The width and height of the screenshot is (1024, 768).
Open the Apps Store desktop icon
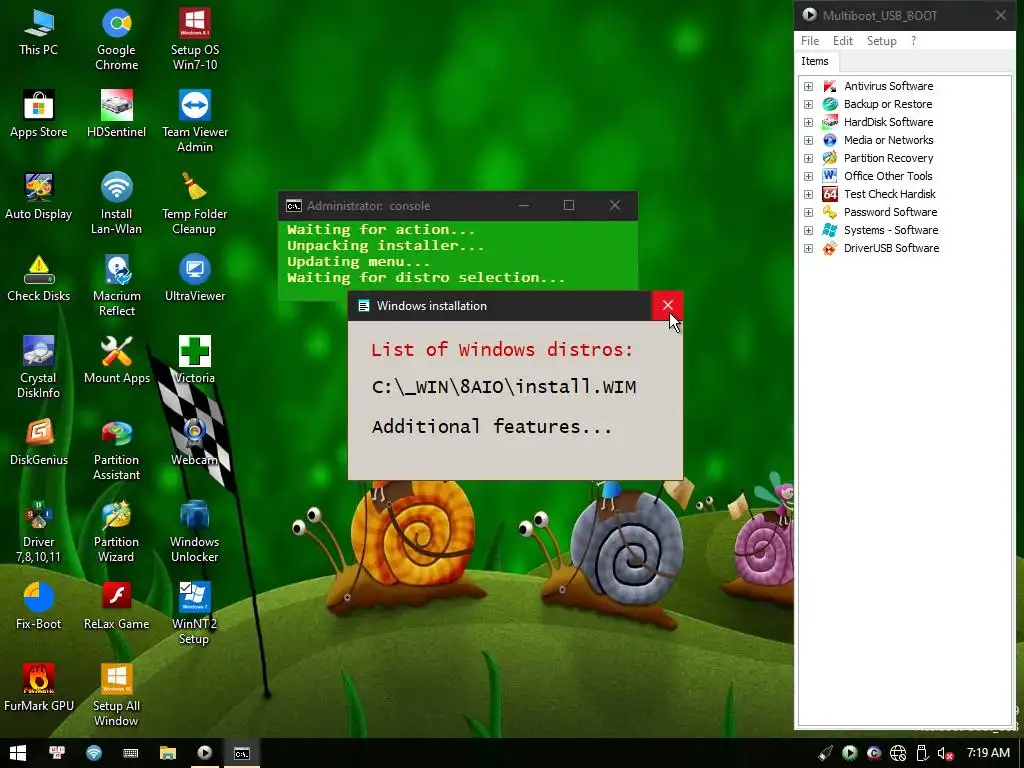point(39,114)
